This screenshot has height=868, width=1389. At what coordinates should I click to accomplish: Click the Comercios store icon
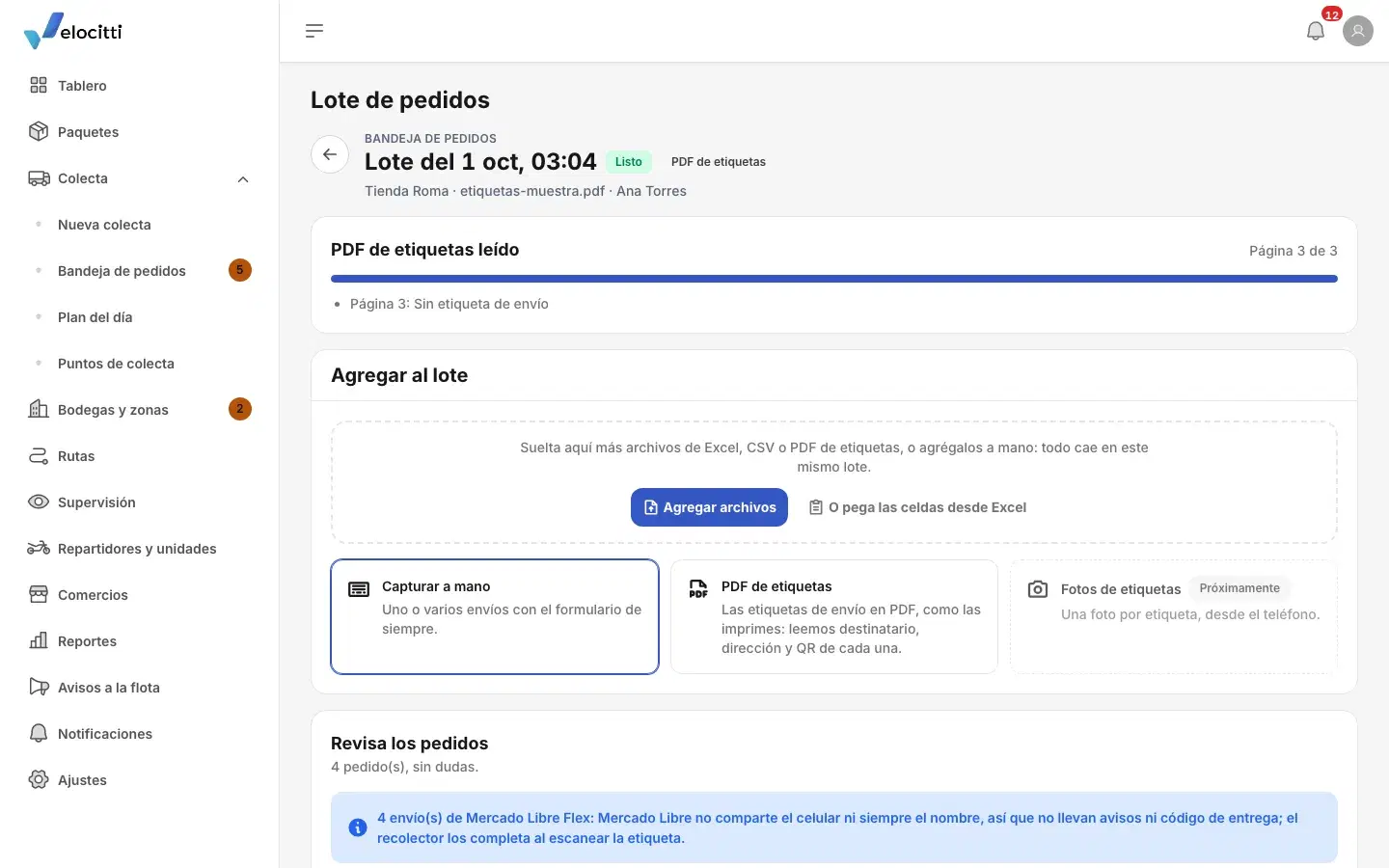tap(39, 594)
